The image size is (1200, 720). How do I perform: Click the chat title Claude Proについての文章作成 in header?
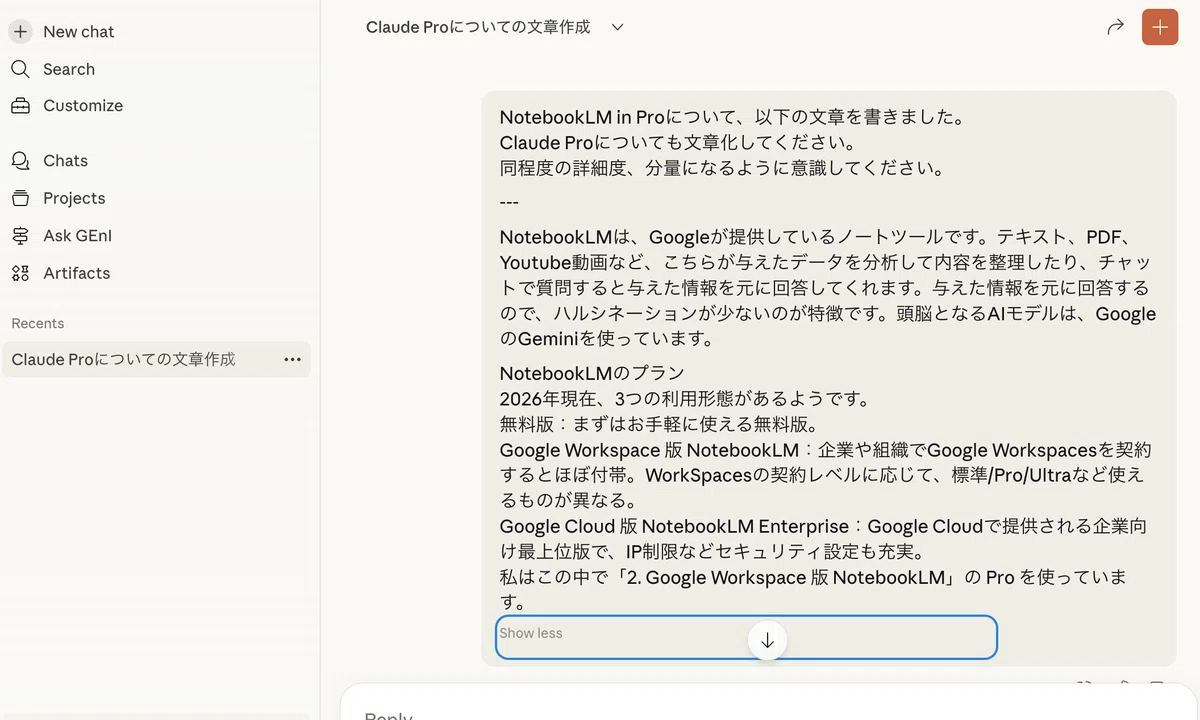pyautogui.click(x=478, y=27)
